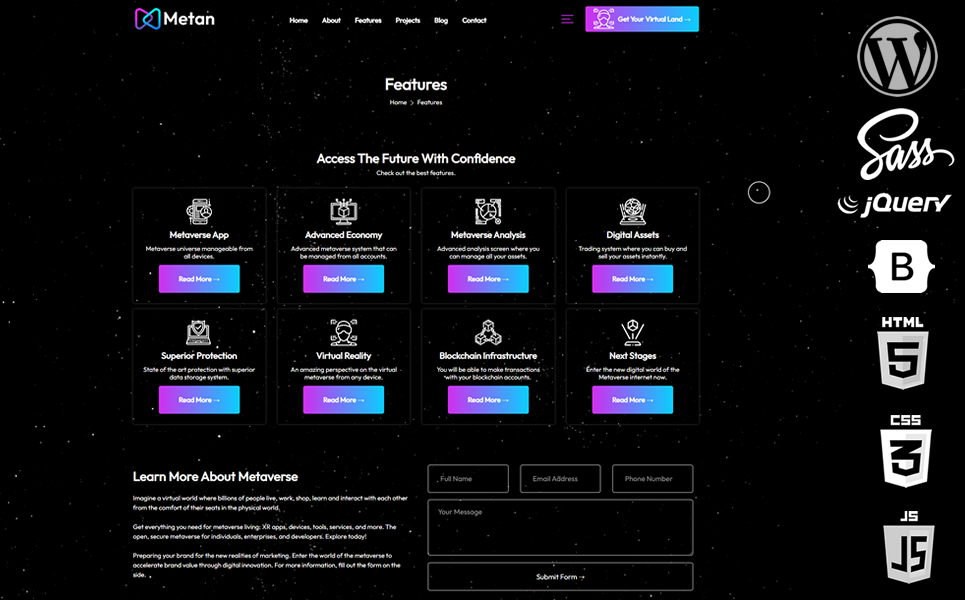Click the WordPress logo on the right
Screen dimensions: 965x600
[x=897, y=57]
